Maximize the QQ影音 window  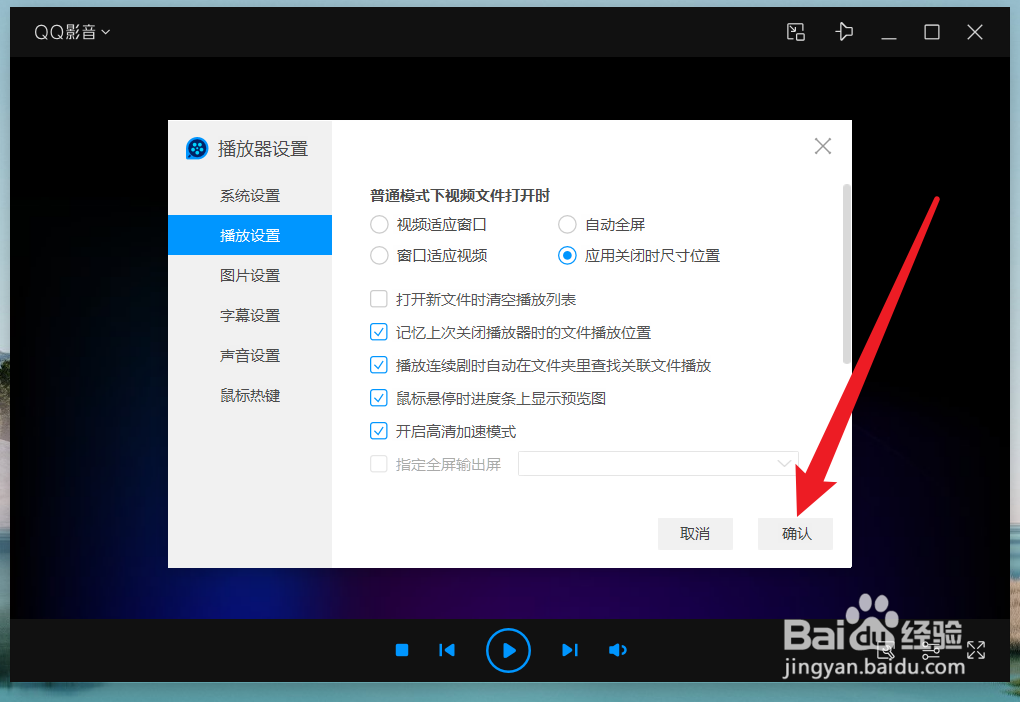pyautogui.click(x=932, y=32)
